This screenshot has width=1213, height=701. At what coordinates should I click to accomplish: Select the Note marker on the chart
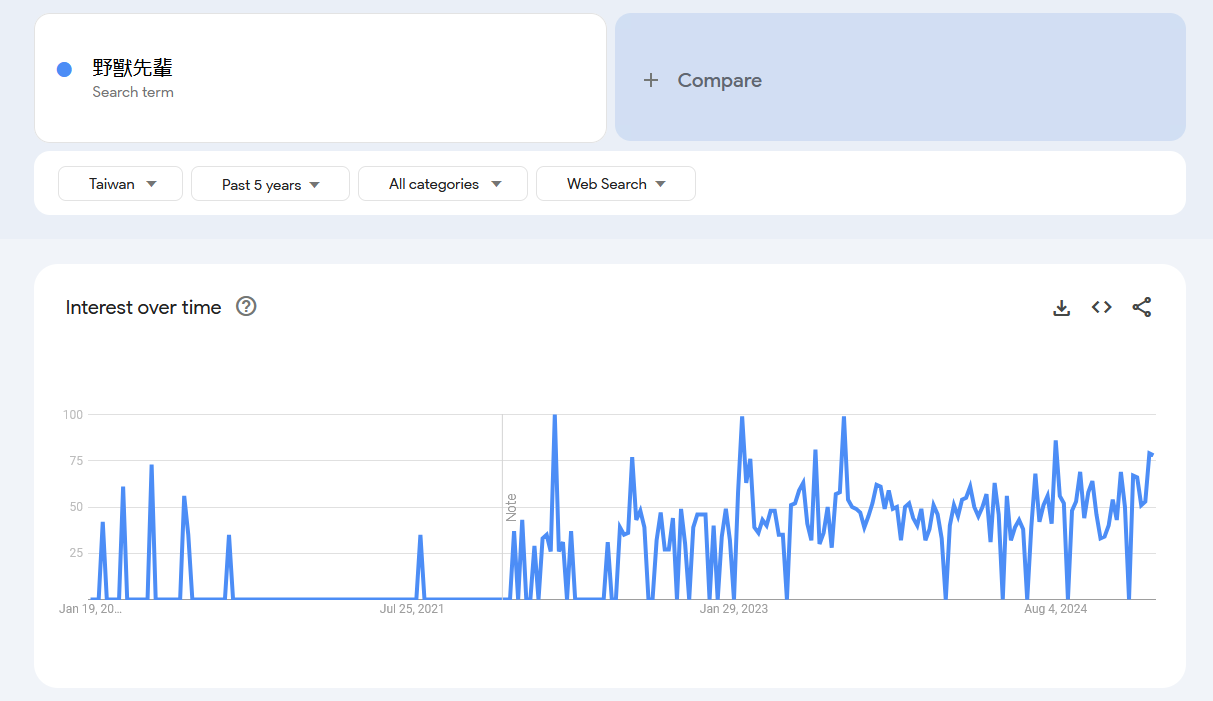pos(511,507)
